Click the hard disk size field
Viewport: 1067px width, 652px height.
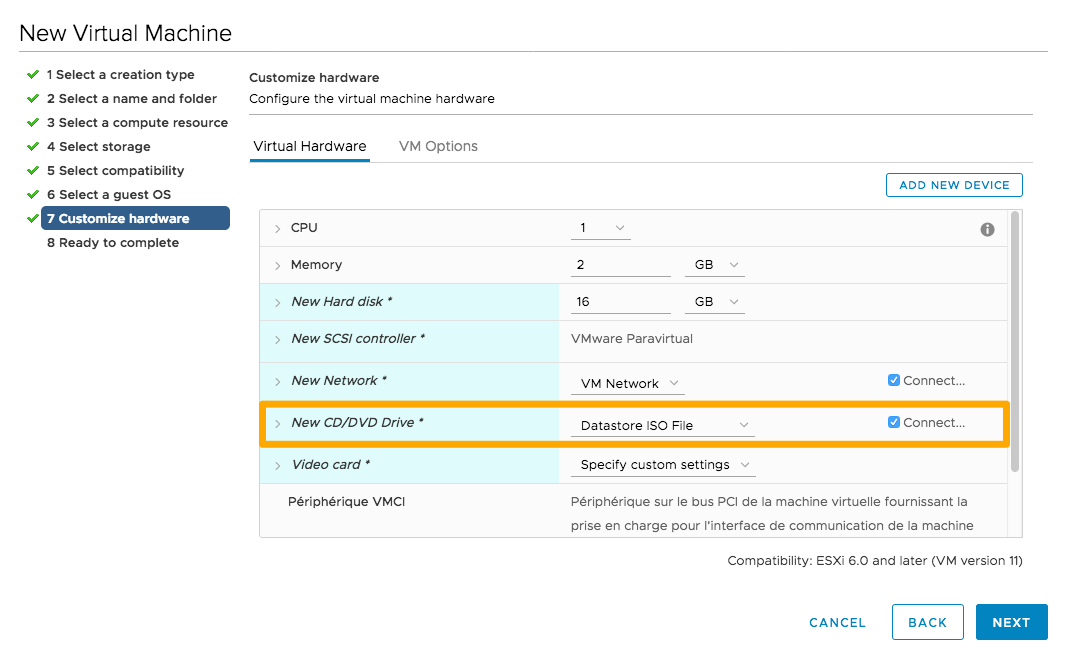point(620,302)
